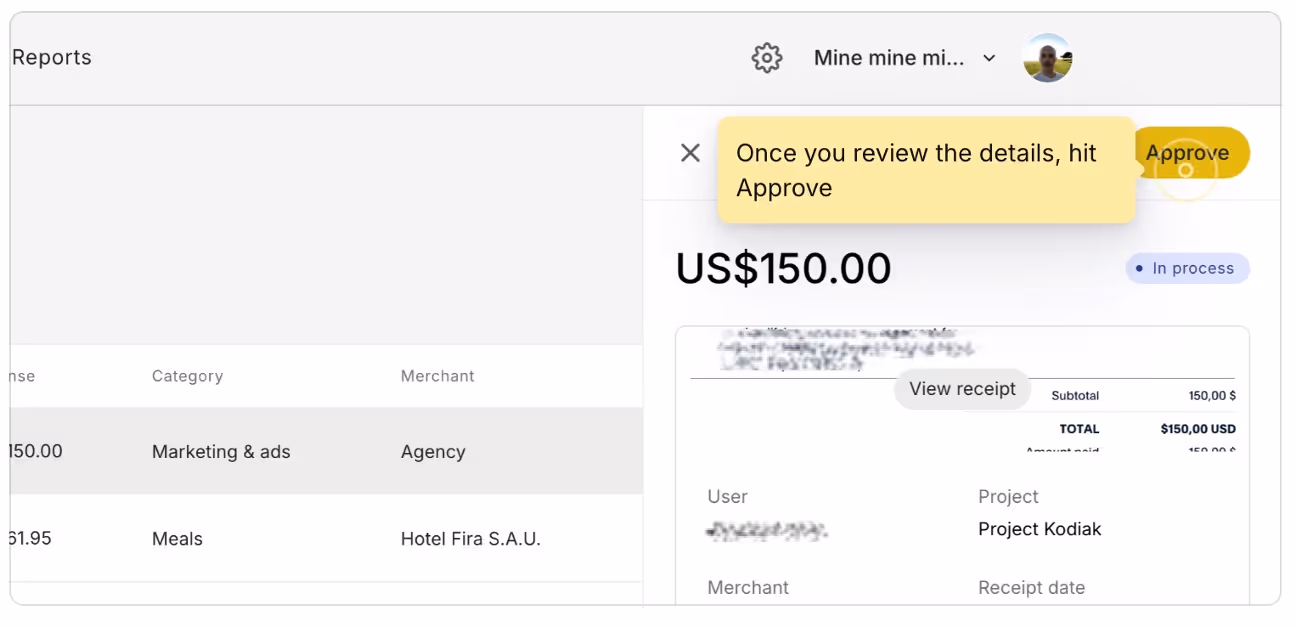Click the X to close expense details

(x=690, y=153)
